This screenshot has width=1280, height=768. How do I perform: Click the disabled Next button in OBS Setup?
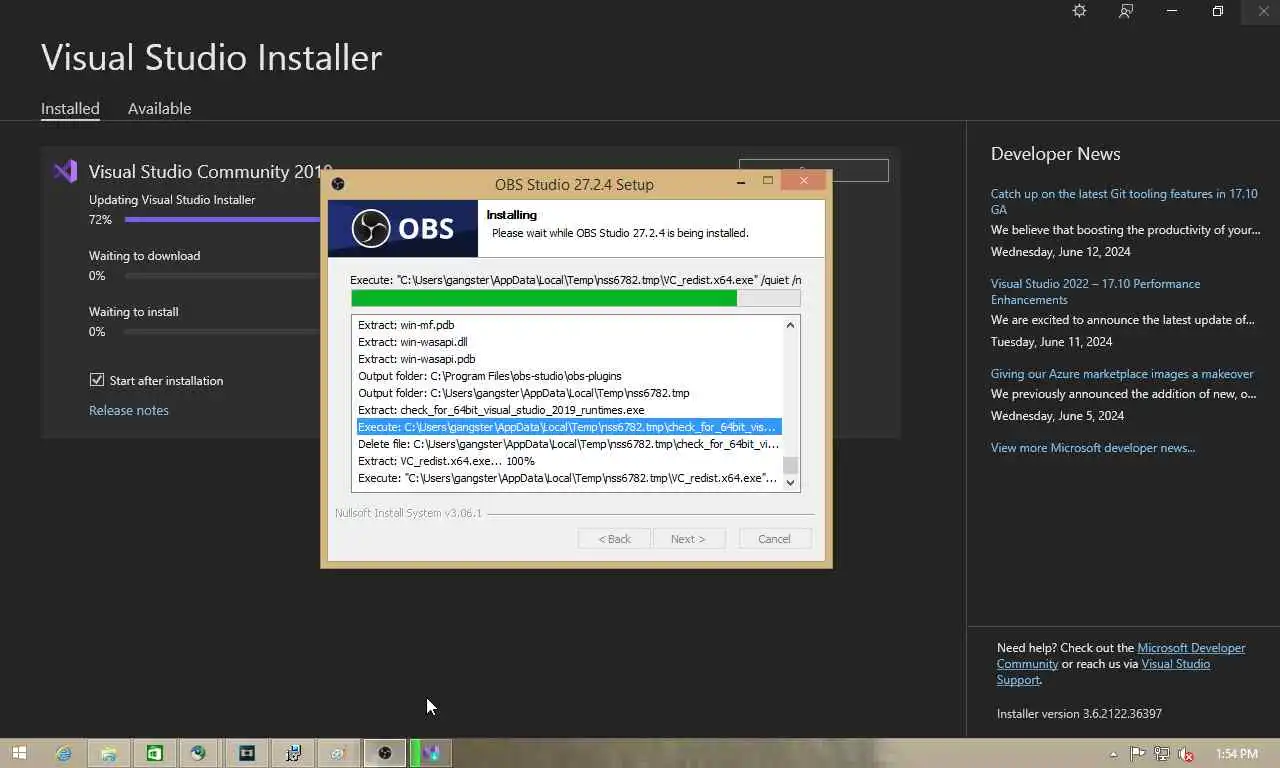point(688,538)
